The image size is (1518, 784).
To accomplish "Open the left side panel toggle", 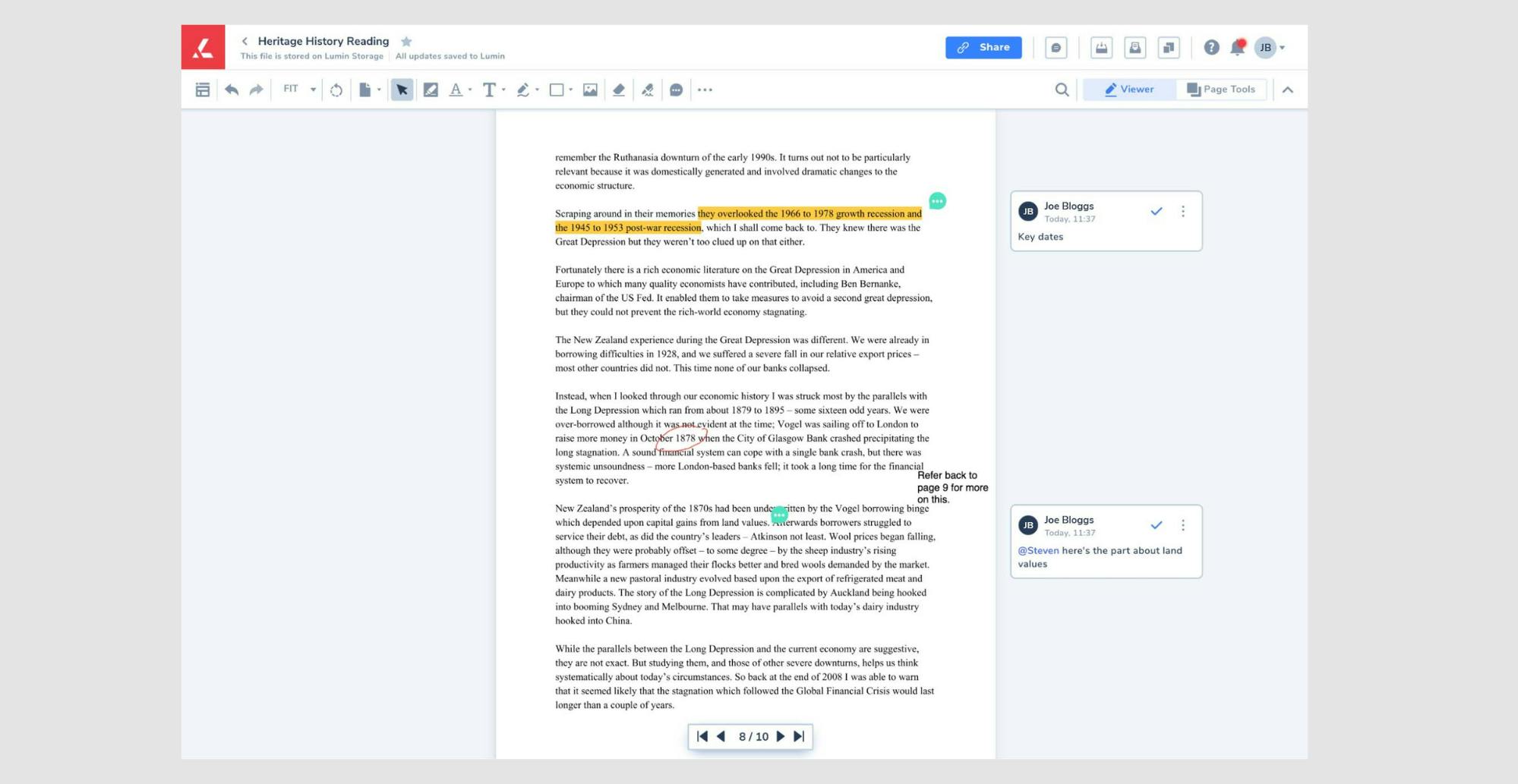I will 203,90.
